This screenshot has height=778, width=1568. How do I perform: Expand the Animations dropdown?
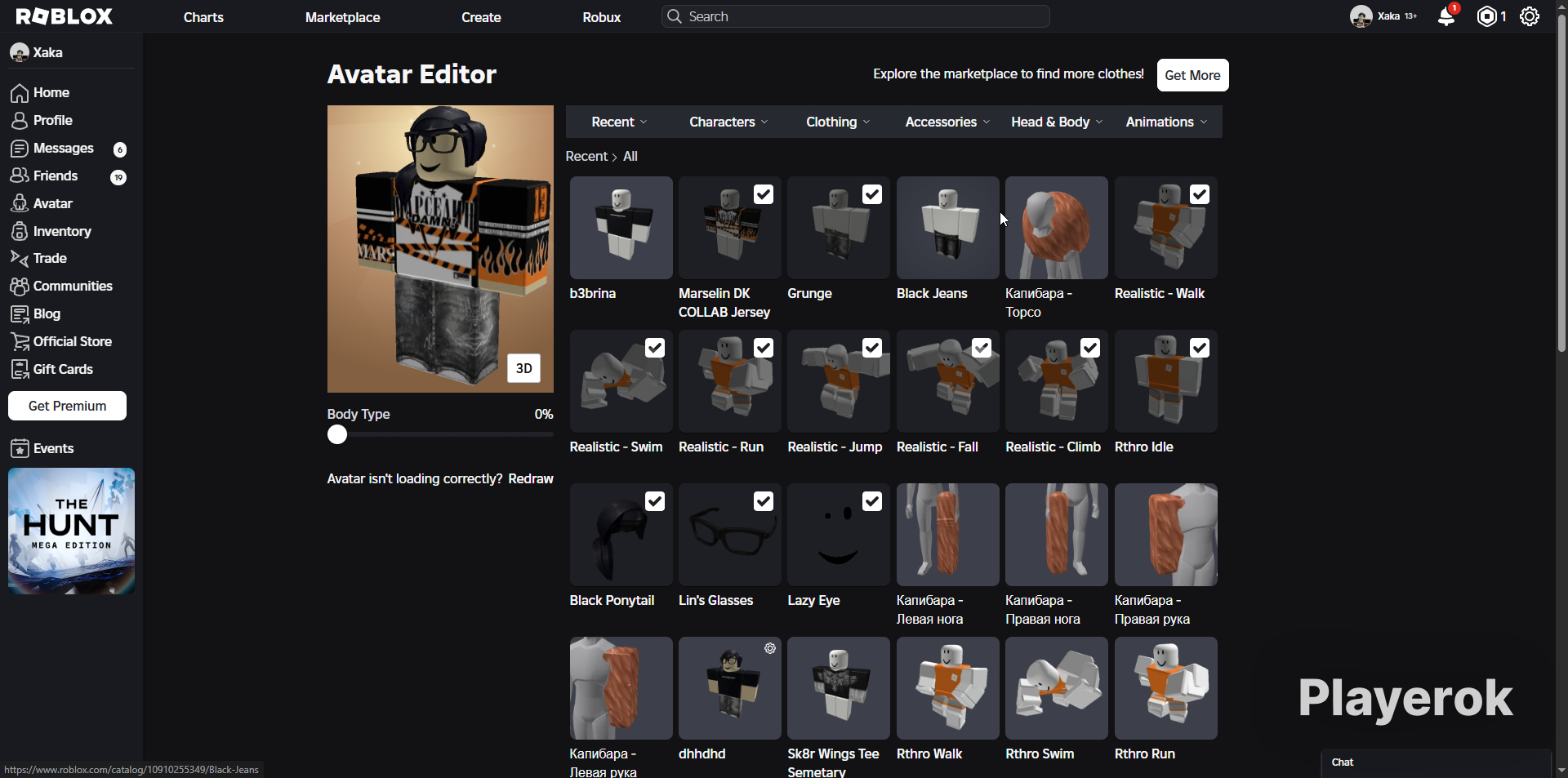click(1166, 122)
